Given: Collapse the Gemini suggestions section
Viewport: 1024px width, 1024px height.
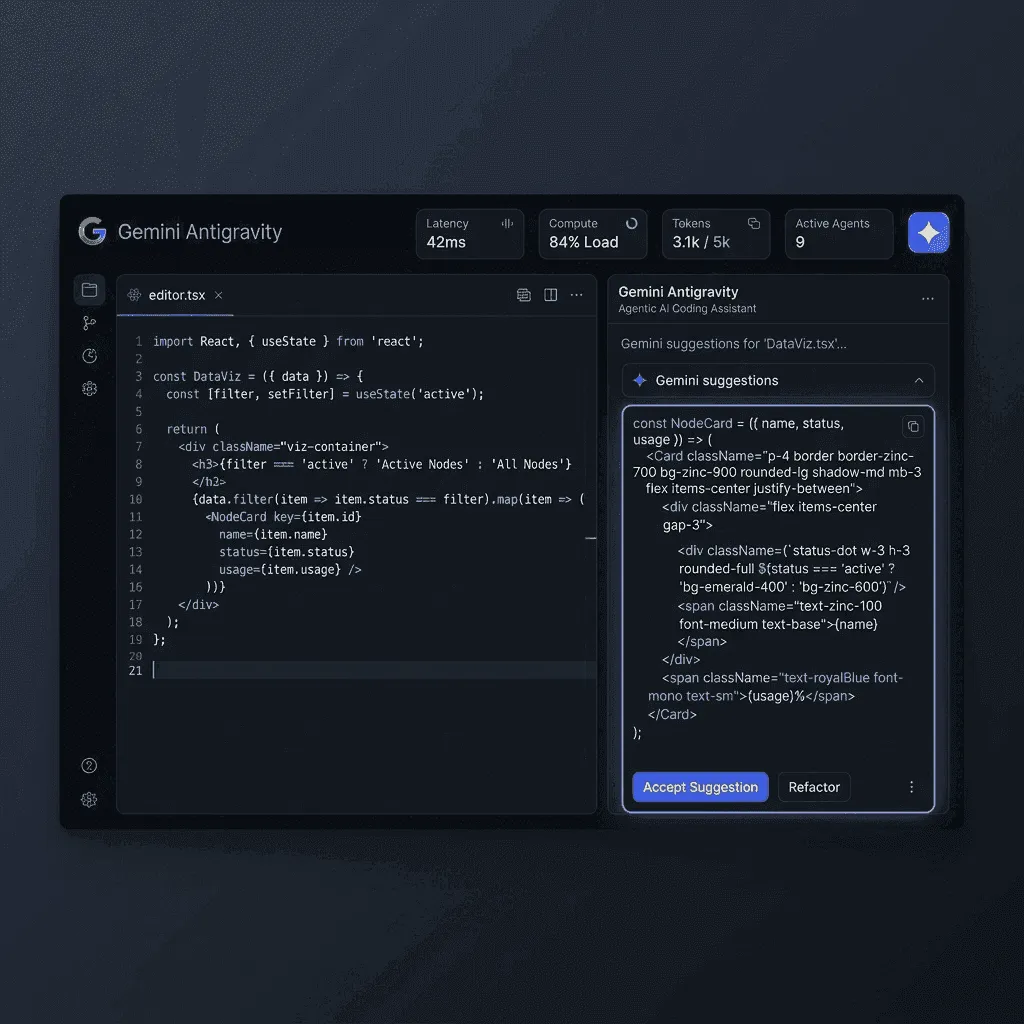Looking at the screenshot, I should (x=919, y=380).
